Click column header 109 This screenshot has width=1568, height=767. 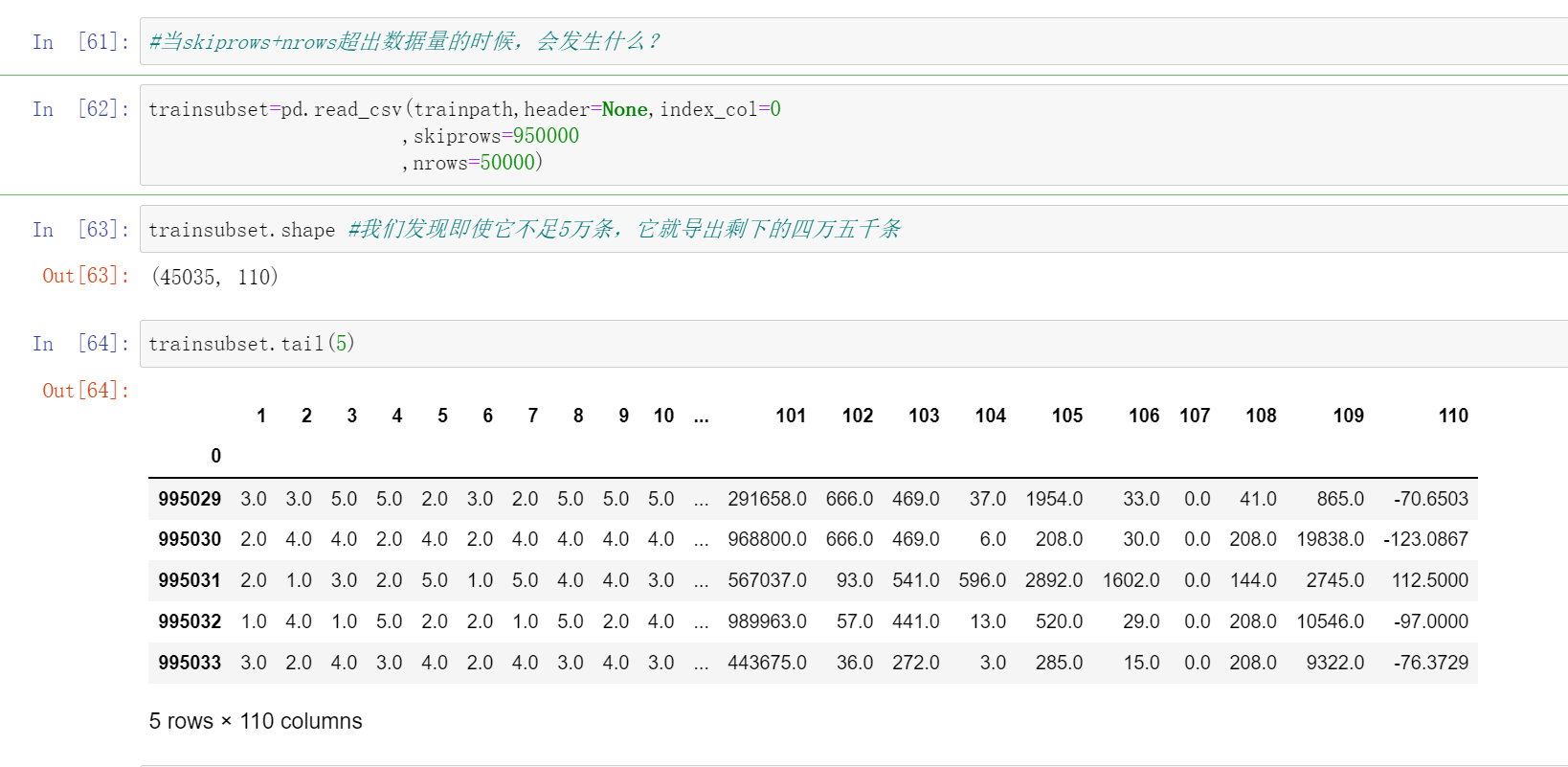pyautogui.click(x=1349, y=416)
